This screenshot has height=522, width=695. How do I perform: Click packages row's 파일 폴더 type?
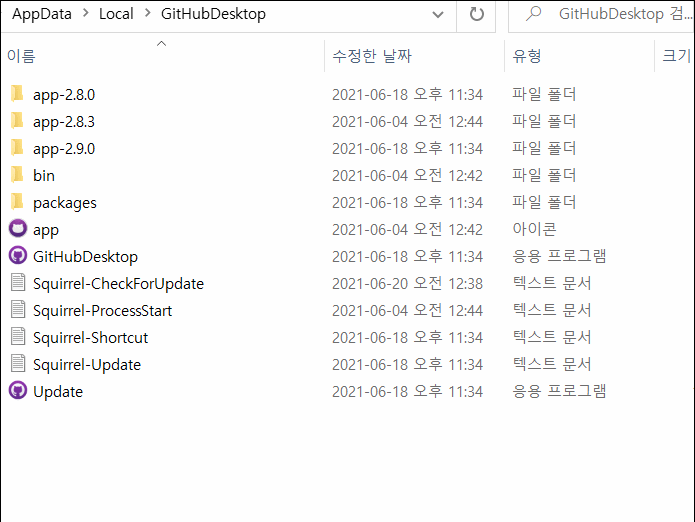(x=544, y=202)
